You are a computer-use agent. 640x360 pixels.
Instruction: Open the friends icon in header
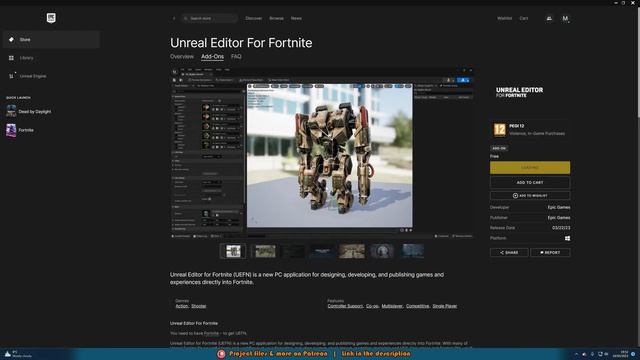(x=549, y=18)
